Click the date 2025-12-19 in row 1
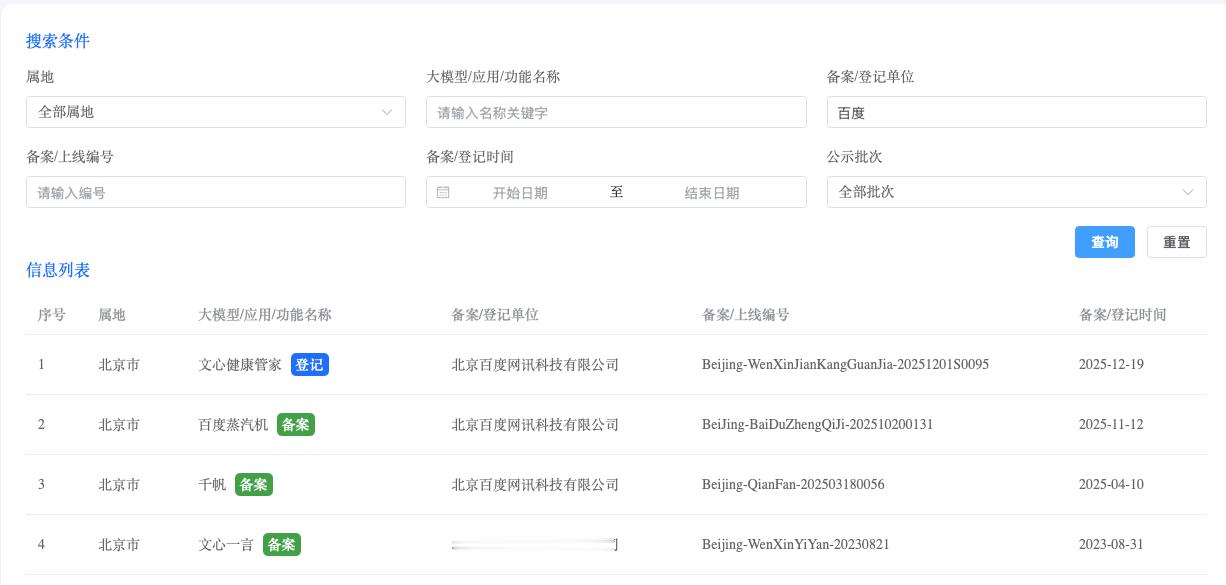This screenshot has height=585, width=1226. (x=1111, y=365)
